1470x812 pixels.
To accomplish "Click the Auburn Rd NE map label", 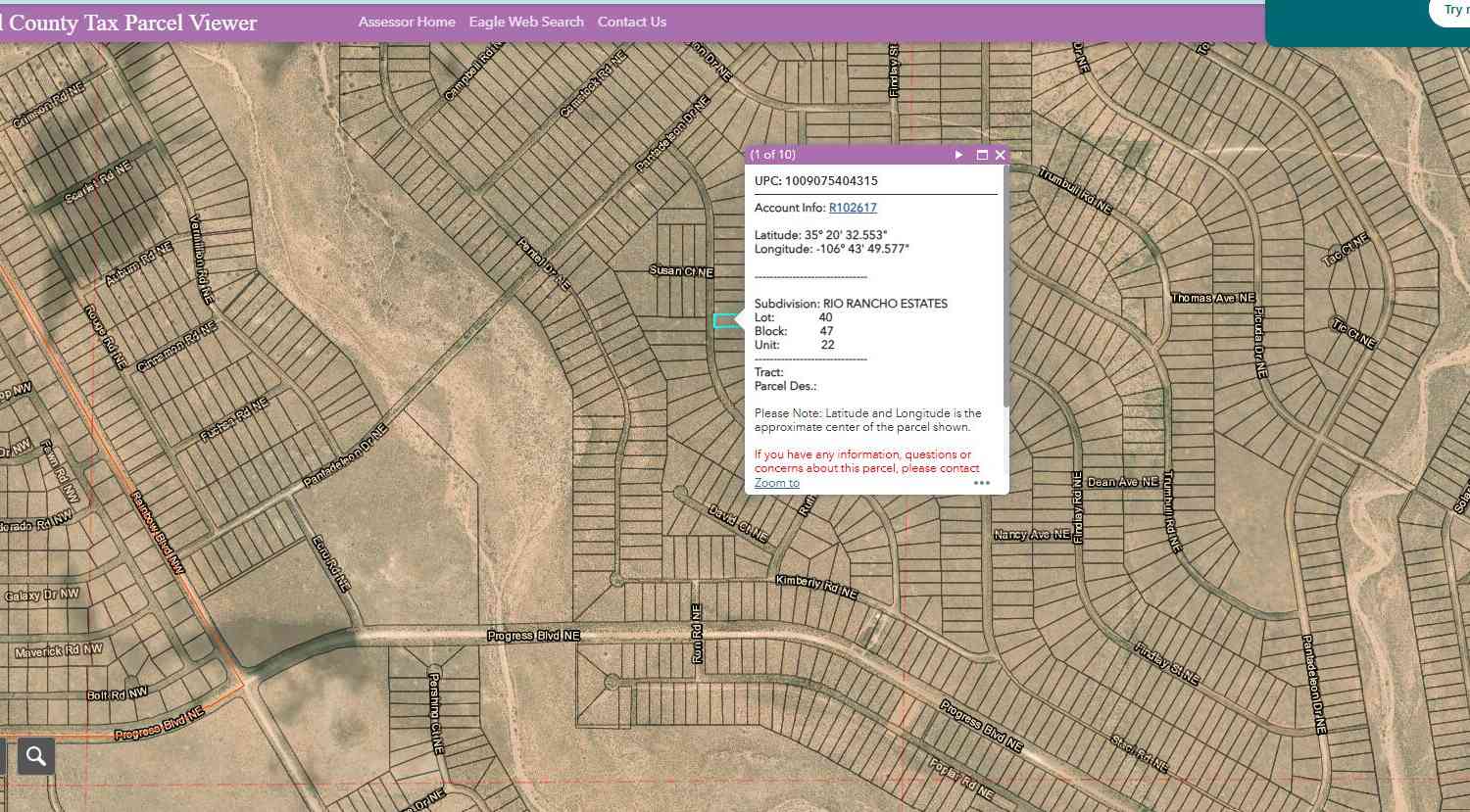I will coord(139,263).
